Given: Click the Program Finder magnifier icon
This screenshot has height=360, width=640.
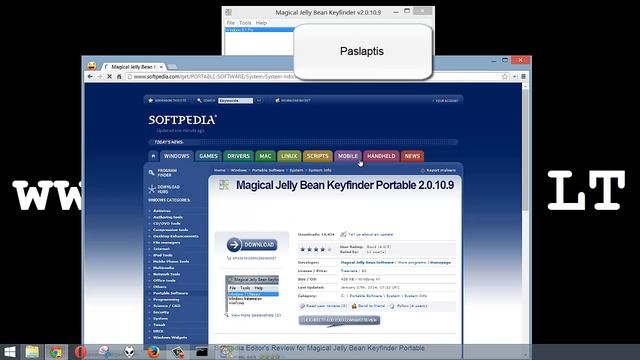Looking at the screenshot, I should pos(151,173).
